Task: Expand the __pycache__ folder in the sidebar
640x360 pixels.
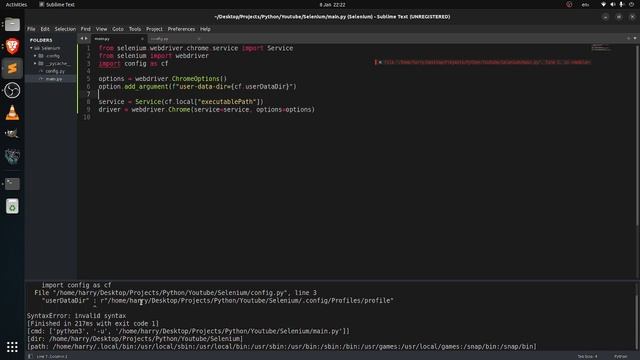Action: tap(36, 64)
